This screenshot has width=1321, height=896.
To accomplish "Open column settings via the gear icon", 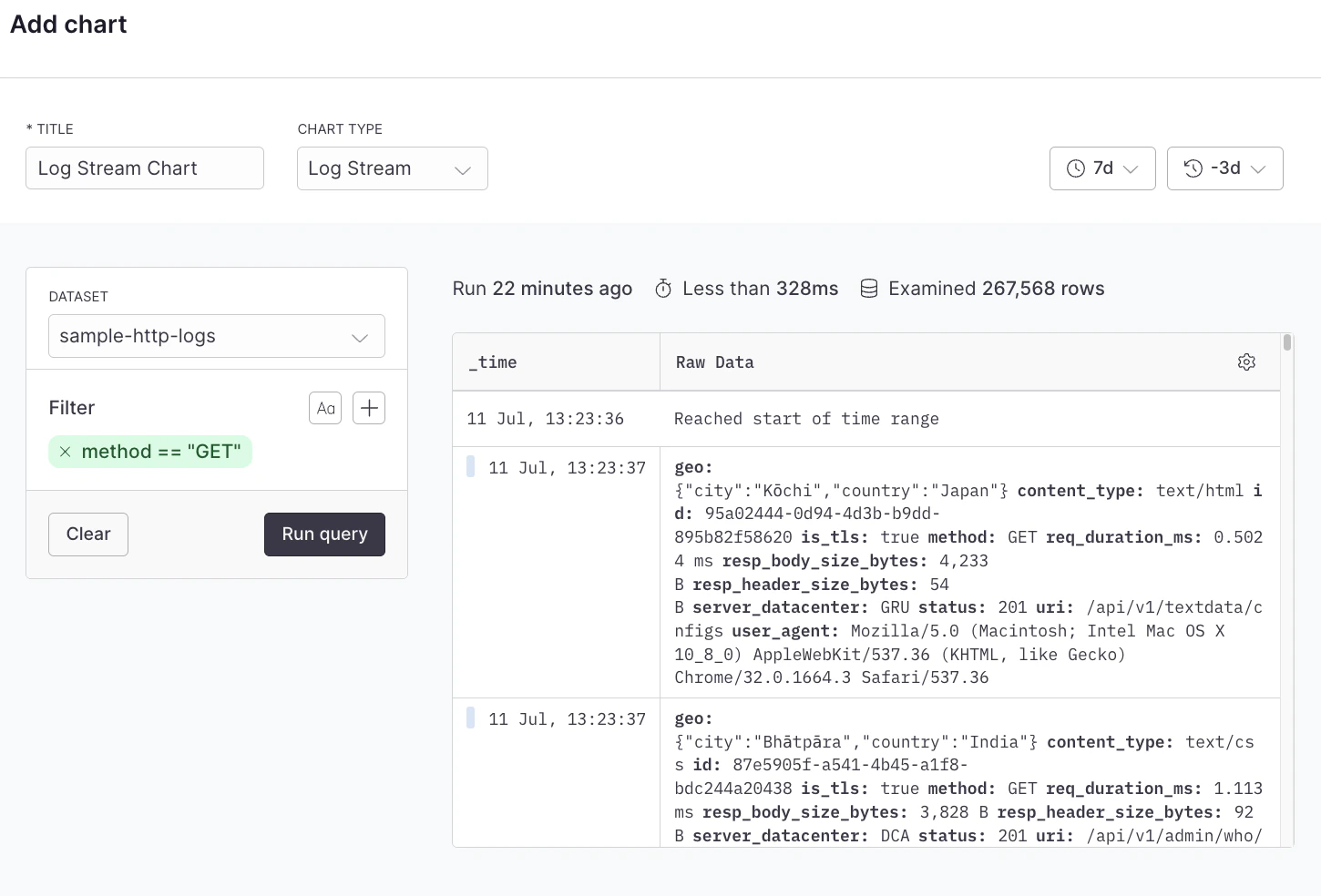I will click(1246, 361).
